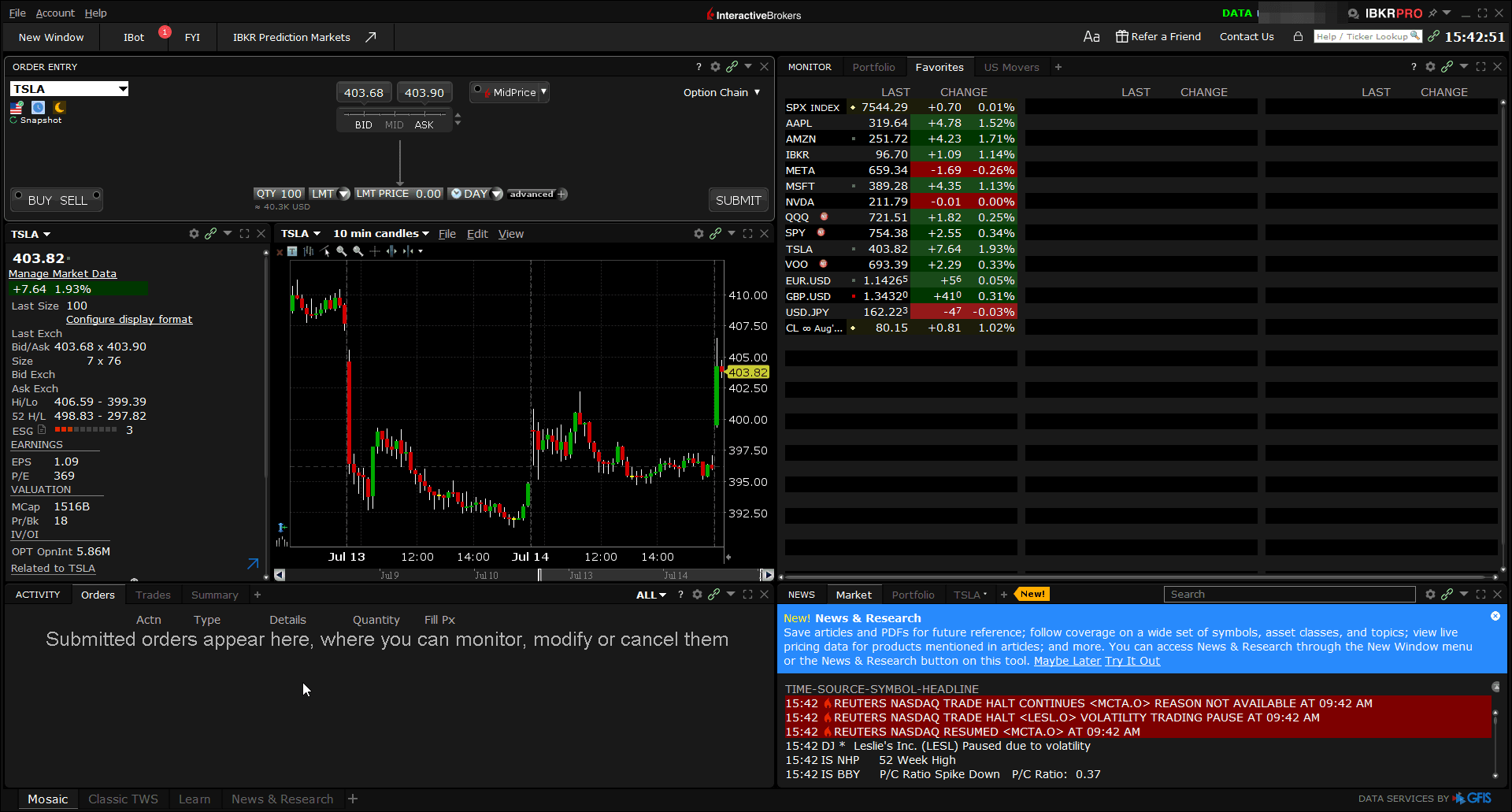1512x812 pixels.
Task: Open News panel settings gear
Action: 1430,595
